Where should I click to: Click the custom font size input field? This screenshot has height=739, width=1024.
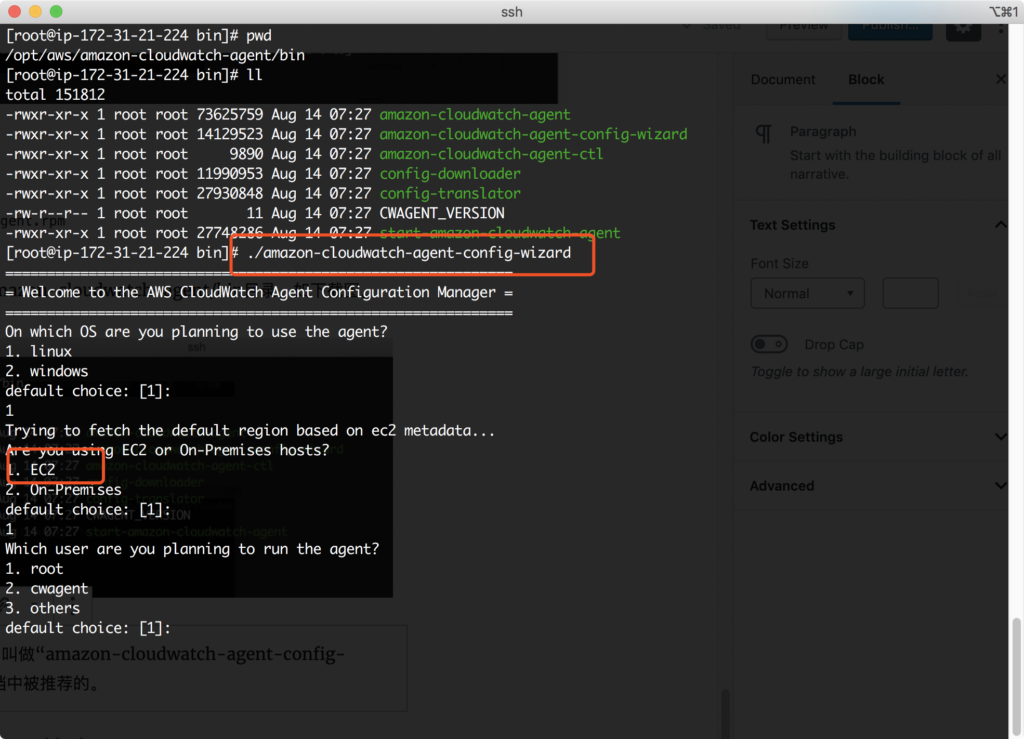click(910, 294)
